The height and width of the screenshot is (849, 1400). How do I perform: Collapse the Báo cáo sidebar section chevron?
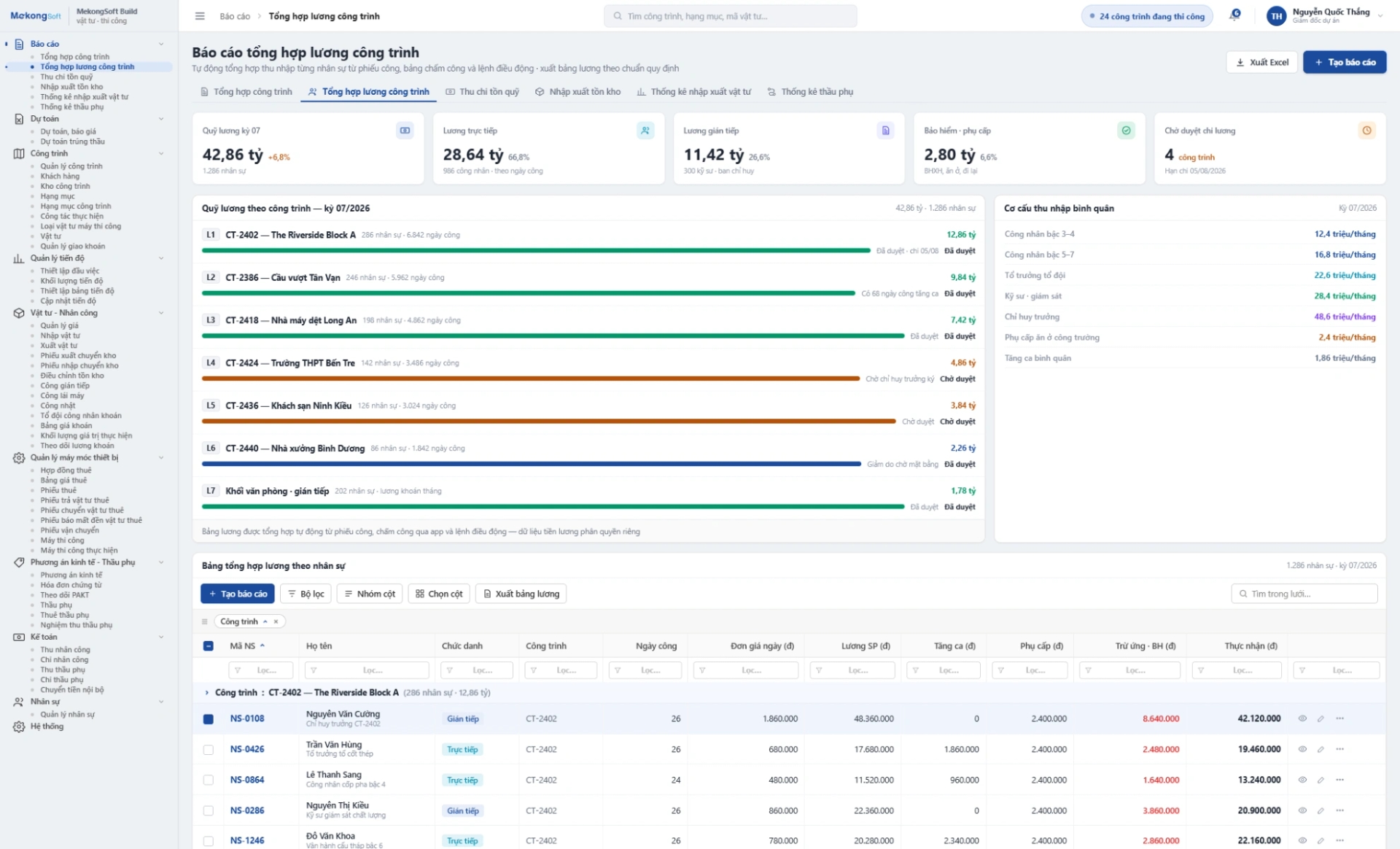[161, 44]
